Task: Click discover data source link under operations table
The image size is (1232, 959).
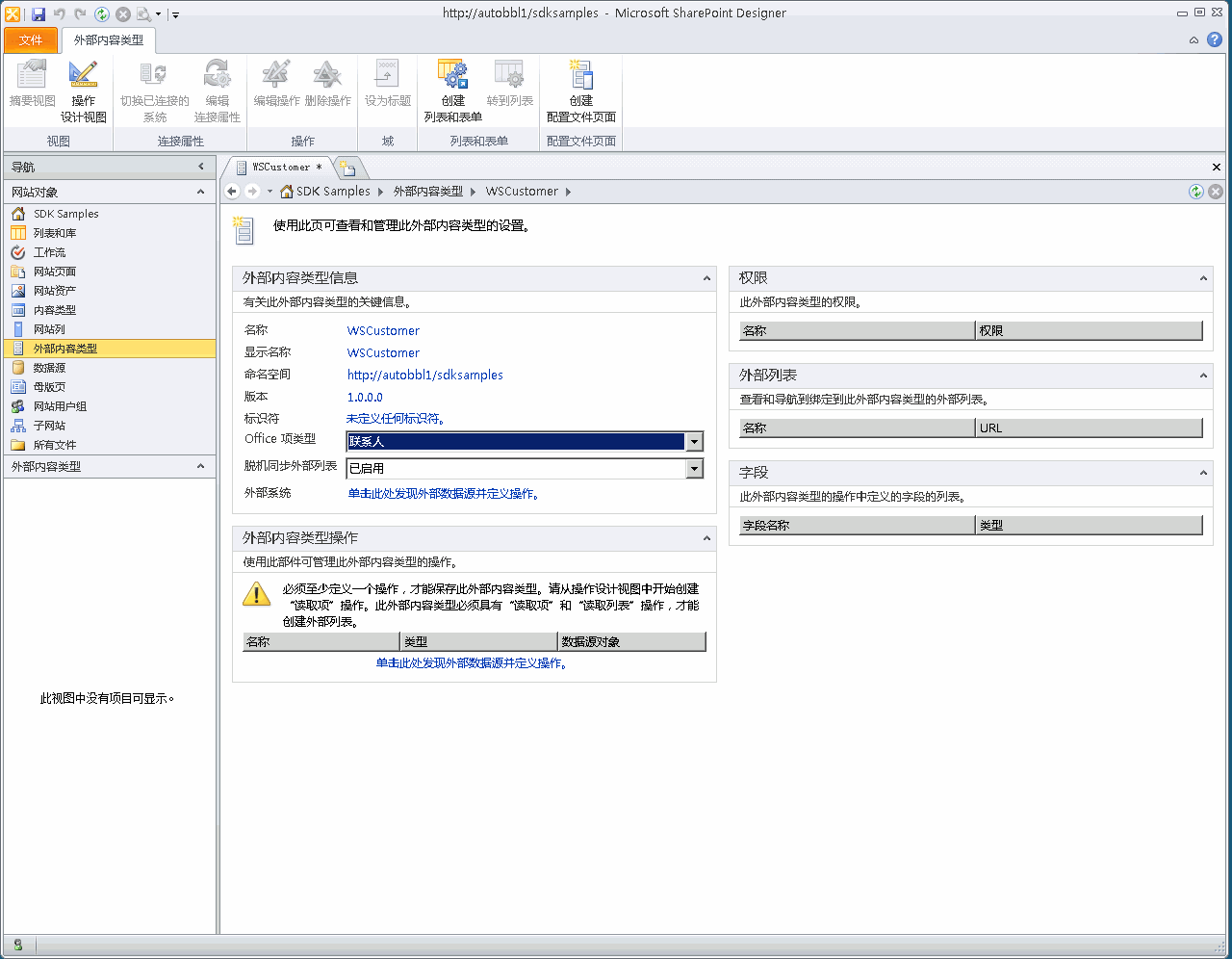Action: click(x=472, y=663)
